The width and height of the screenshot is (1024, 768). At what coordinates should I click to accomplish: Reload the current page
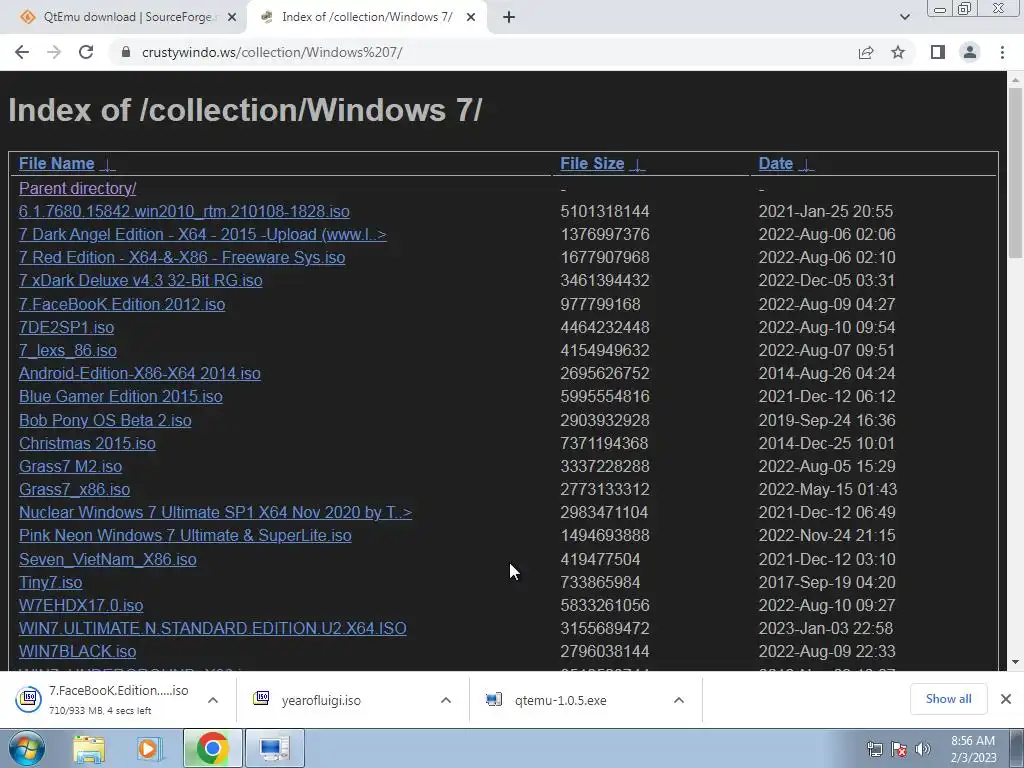tap(86, 52)
